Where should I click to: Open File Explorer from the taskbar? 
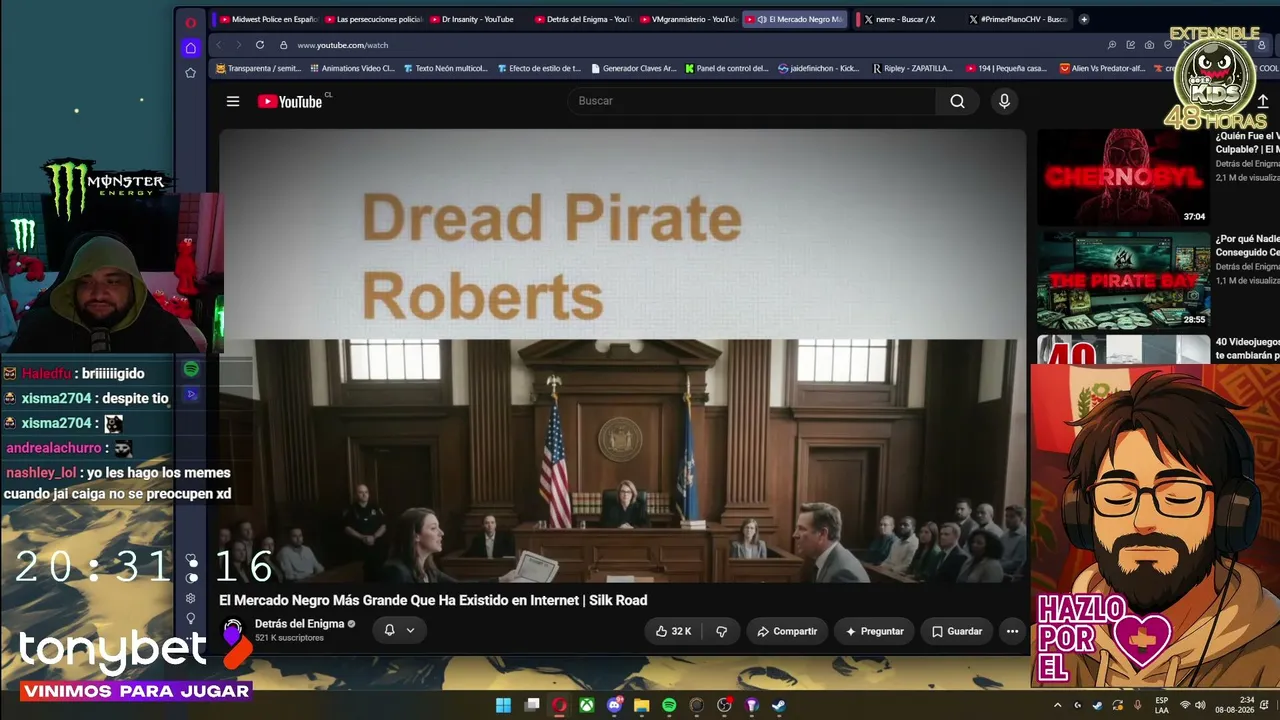642,705
